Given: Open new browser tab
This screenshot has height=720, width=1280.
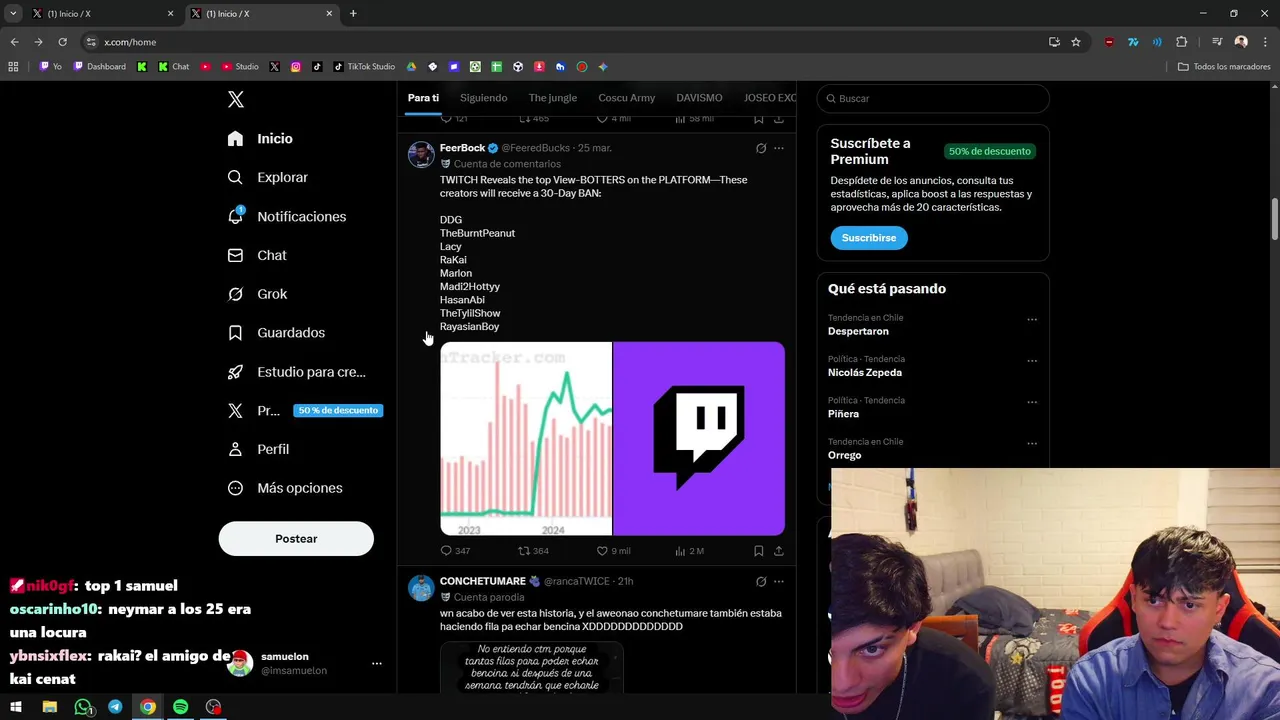Looking at the screenshot, I should (x=353, y=14).
